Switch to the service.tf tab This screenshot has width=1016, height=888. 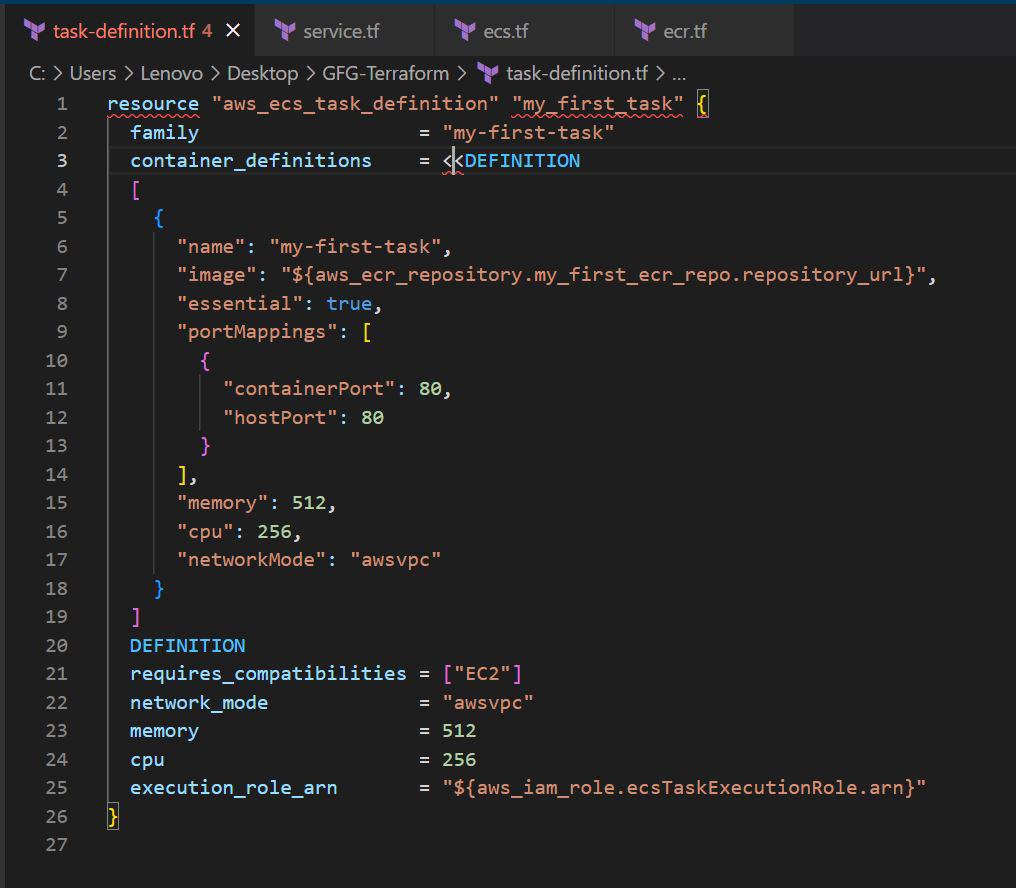[341, 31]
